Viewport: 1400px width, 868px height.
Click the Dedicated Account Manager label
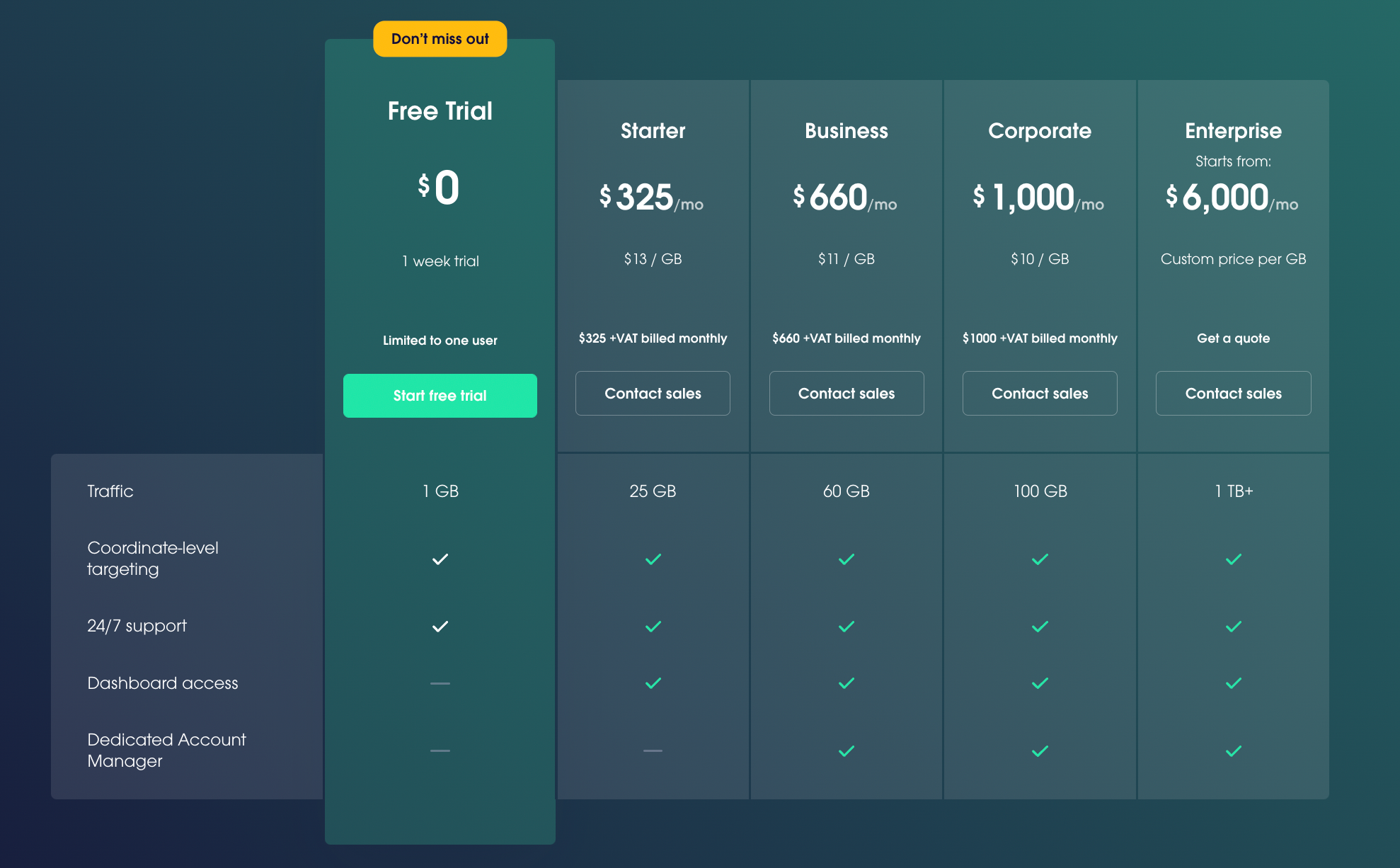click(x=166, y=750)
